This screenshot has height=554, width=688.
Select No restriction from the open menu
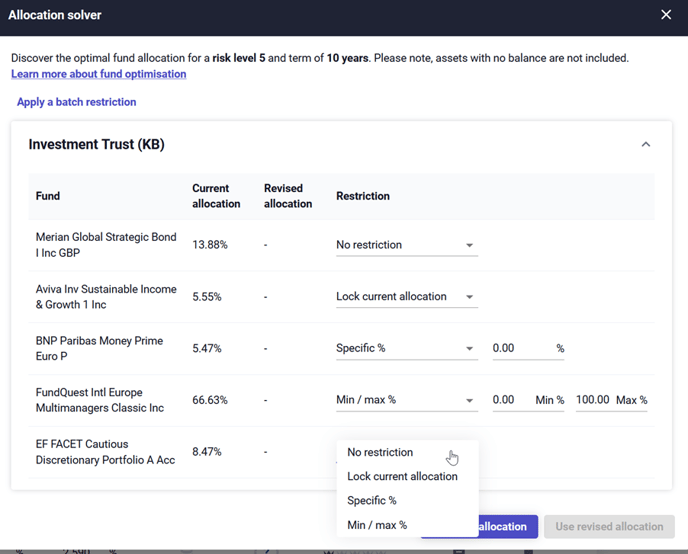click(x=380, y=453)
